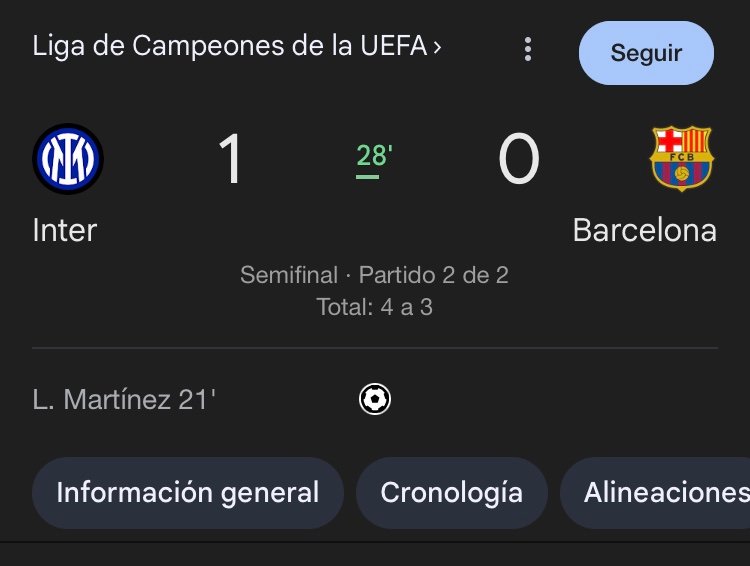The height and width of the screenshot is (566, 750).
Task: Click the soccer ball goal icon
Action: 375,399
